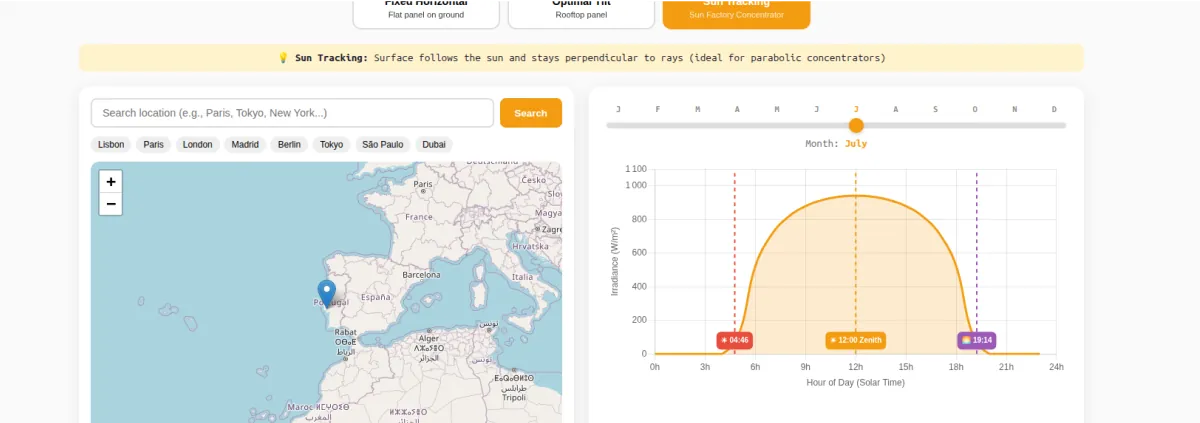
Task: Choose the Lisbon quick location chip
Action: point(111,144)
